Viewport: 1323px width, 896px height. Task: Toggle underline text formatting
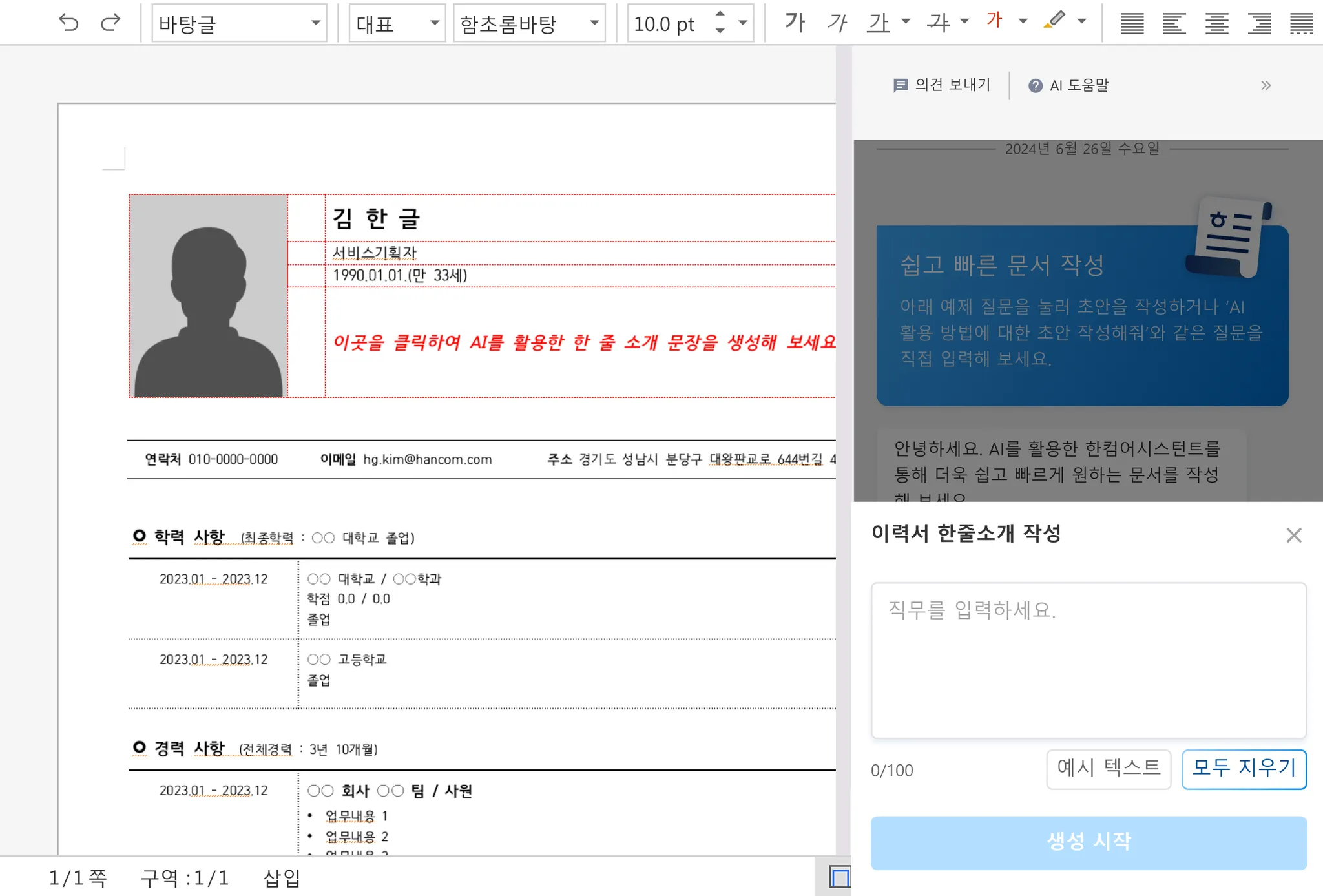click(x=879, y=23)
